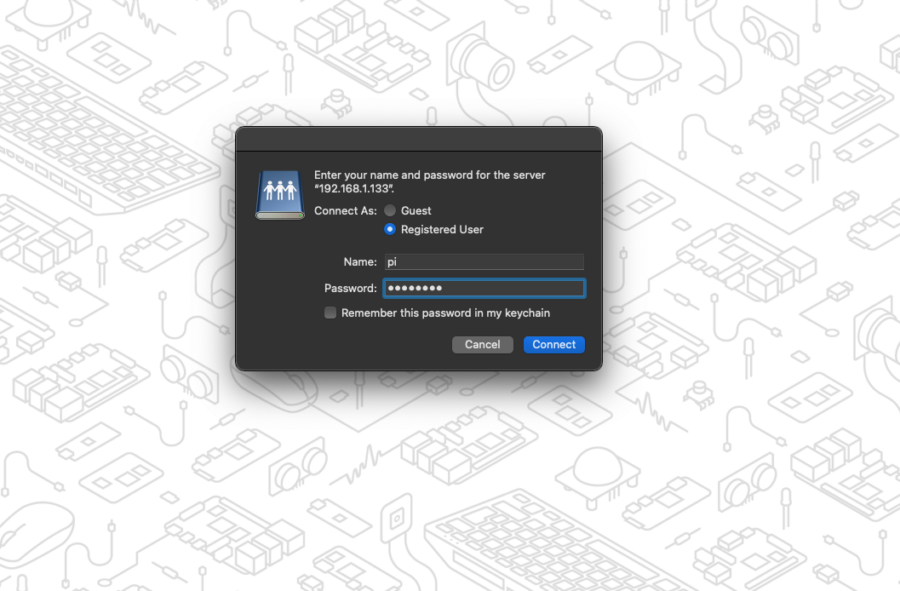
Task: Switch connection to Guest access
Action: point(389,210)
